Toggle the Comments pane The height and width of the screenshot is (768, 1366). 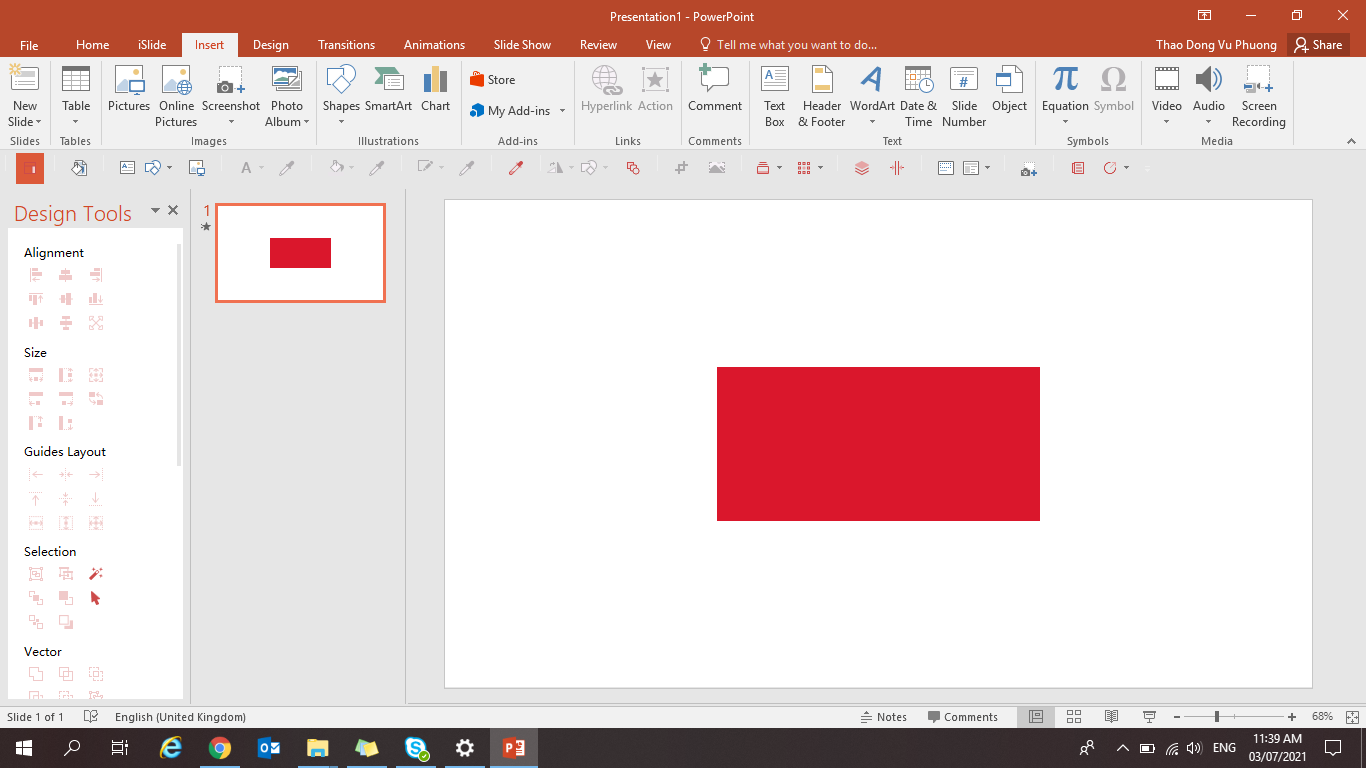point(963,717)
